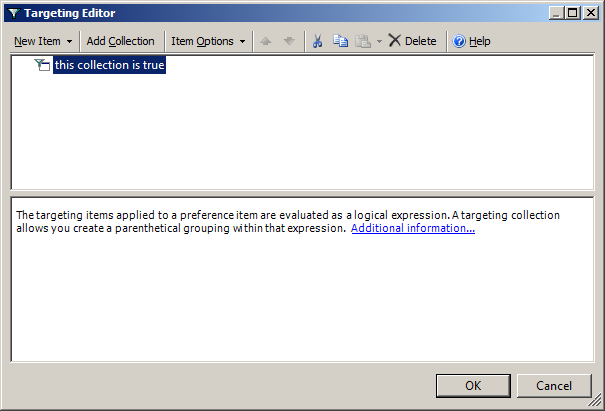Move item down with down arrow
605x411 pixels.
tap(289, 41)
